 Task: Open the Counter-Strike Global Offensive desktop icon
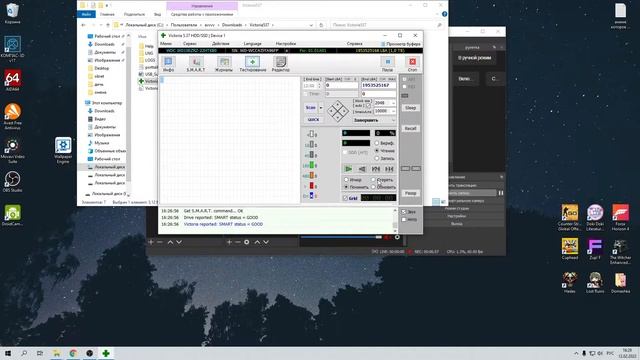[x=569, y=217]
